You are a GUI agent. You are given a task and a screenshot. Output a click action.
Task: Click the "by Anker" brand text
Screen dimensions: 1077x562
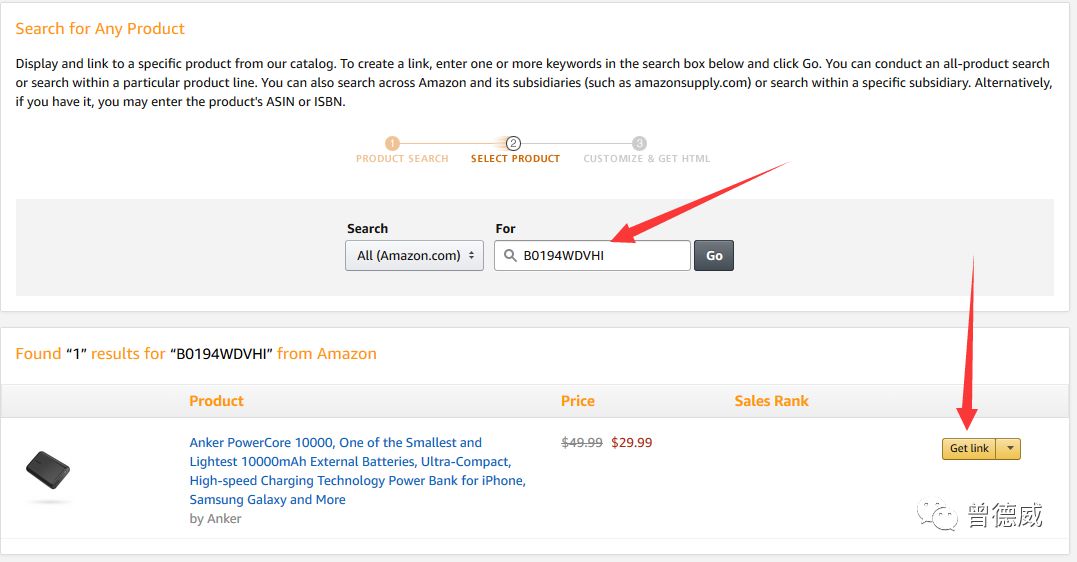215,519
